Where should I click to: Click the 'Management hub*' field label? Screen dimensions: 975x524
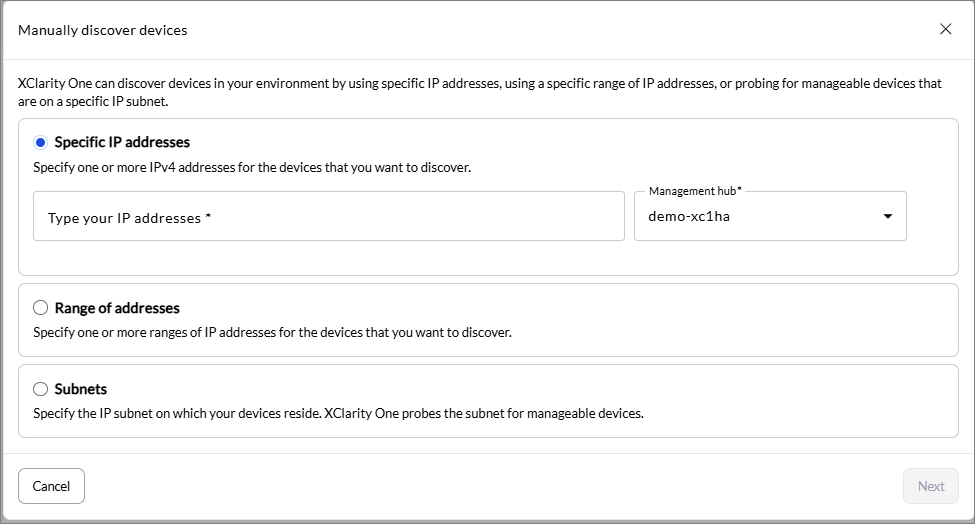coord(695,191)
